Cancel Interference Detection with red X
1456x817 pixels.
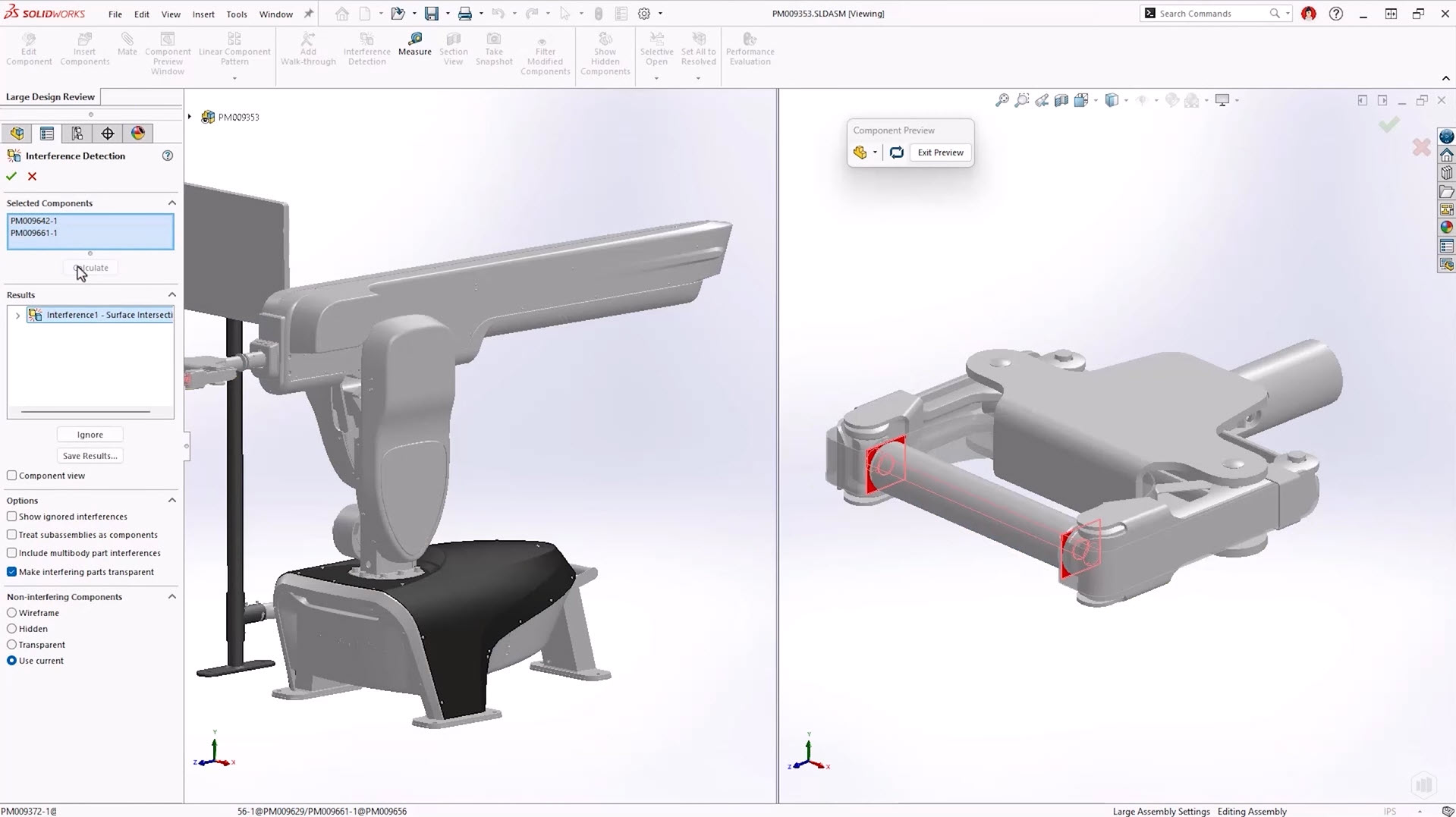[32, 176]
